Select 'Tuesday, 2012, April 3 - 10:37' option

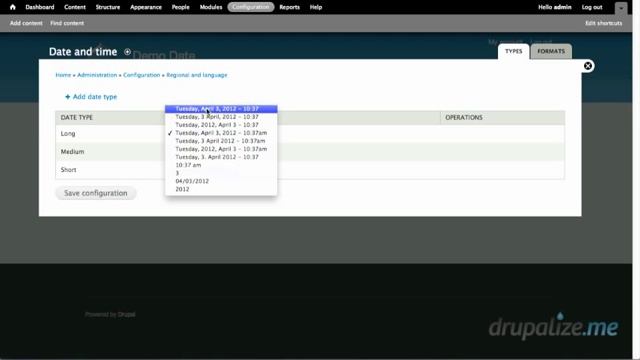click(221, 125)
